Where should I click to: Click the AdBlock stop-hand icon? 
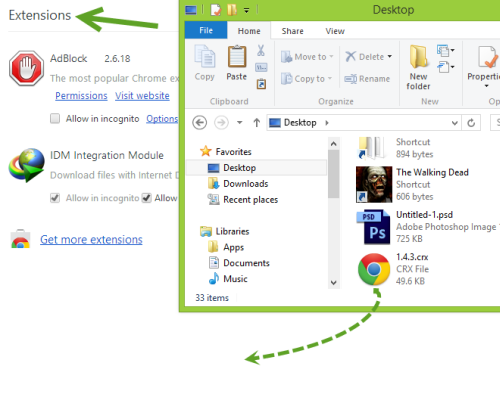tap(27, 68)
